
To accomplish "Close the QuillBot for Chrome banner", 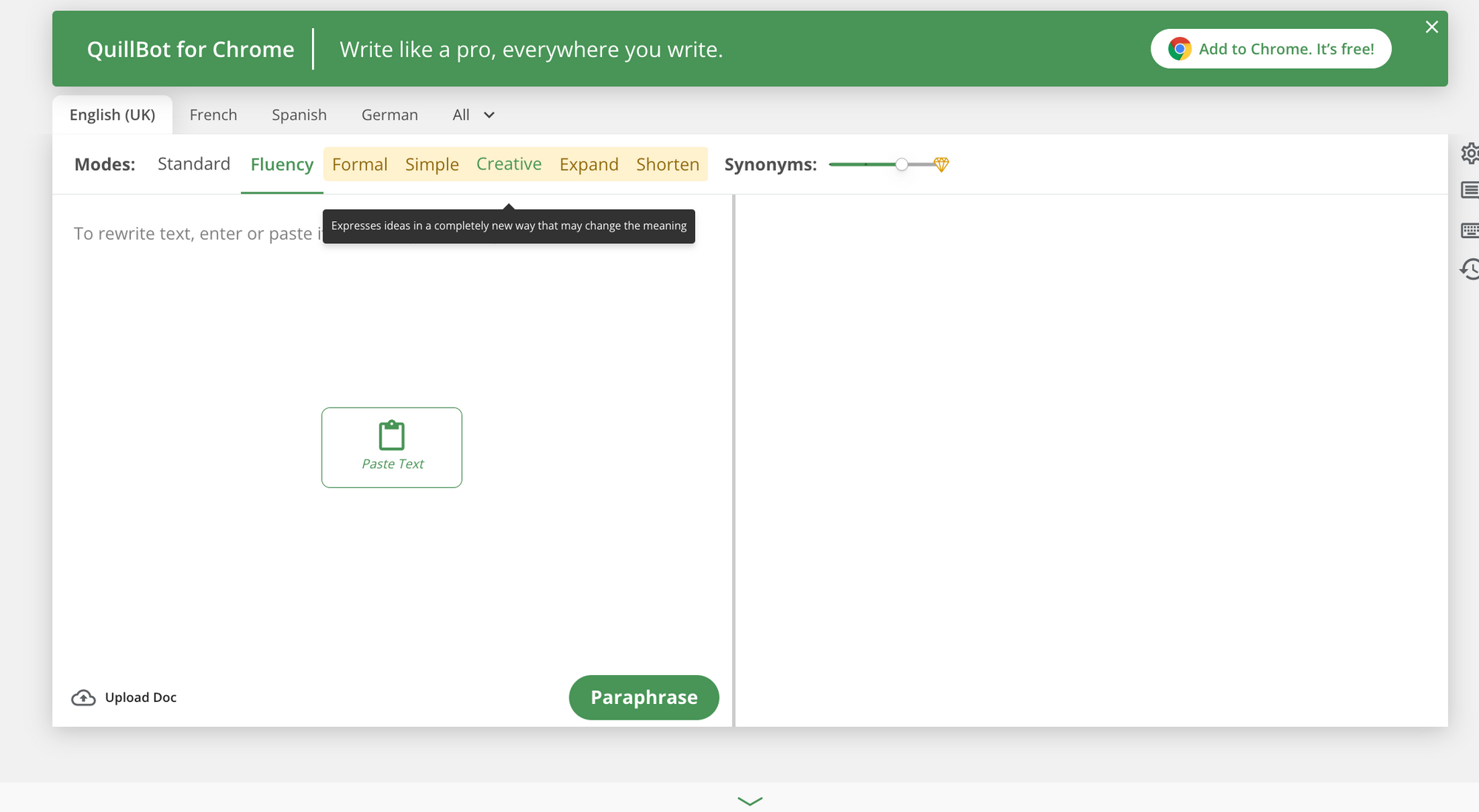I will click(x=1432, y=27).
